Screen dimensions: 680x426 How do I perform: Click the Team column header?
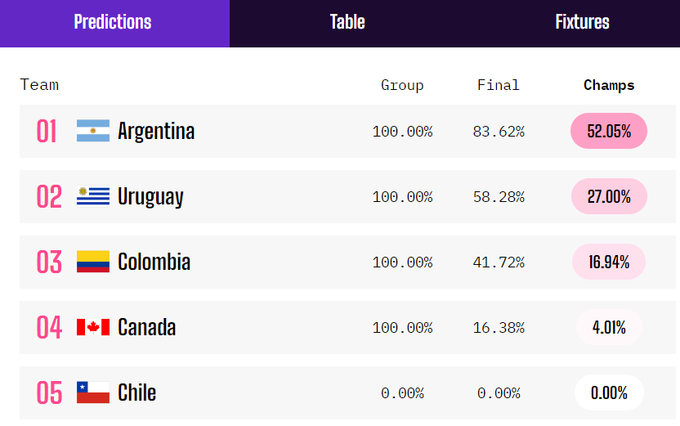click(x=39, y=85)
